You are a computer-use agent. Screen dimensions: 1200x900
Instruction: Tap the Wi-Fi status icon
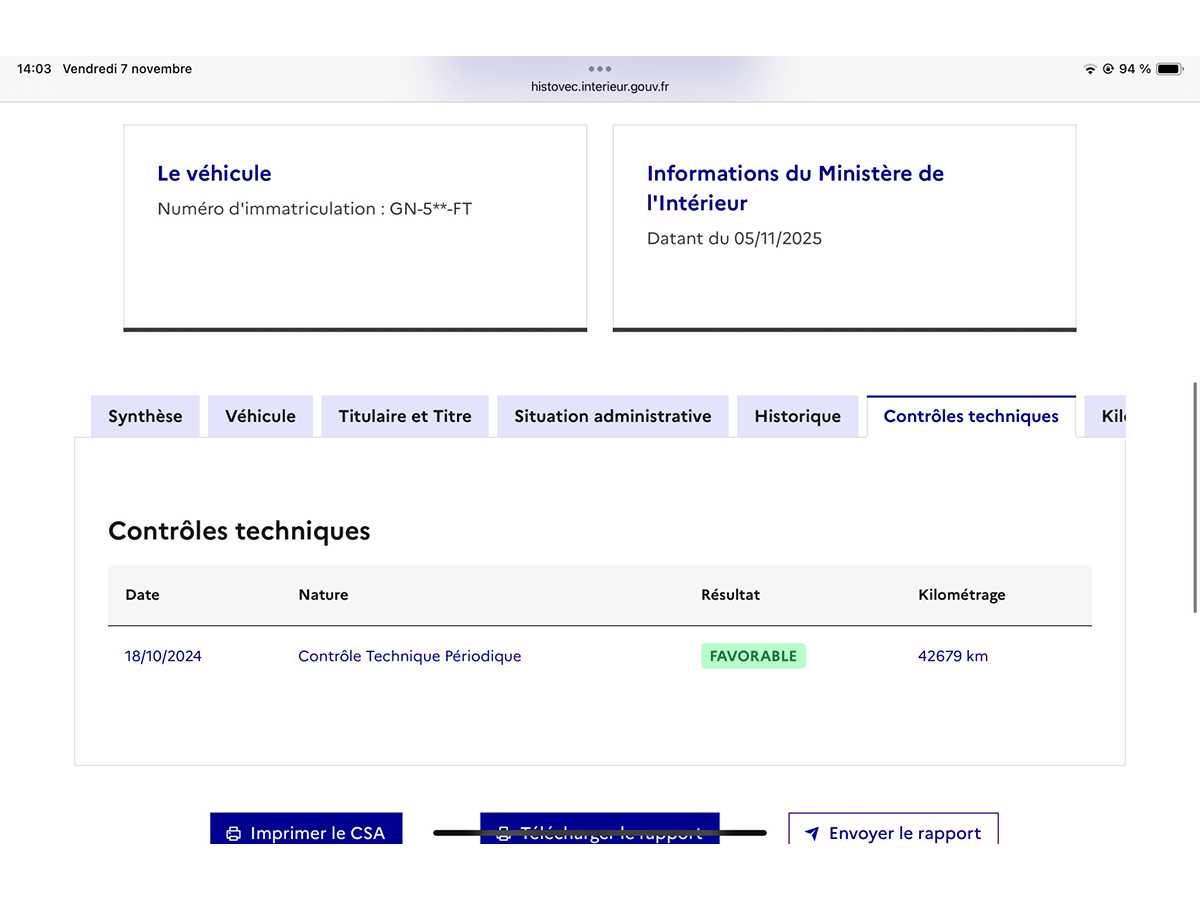pos(1089,69)
